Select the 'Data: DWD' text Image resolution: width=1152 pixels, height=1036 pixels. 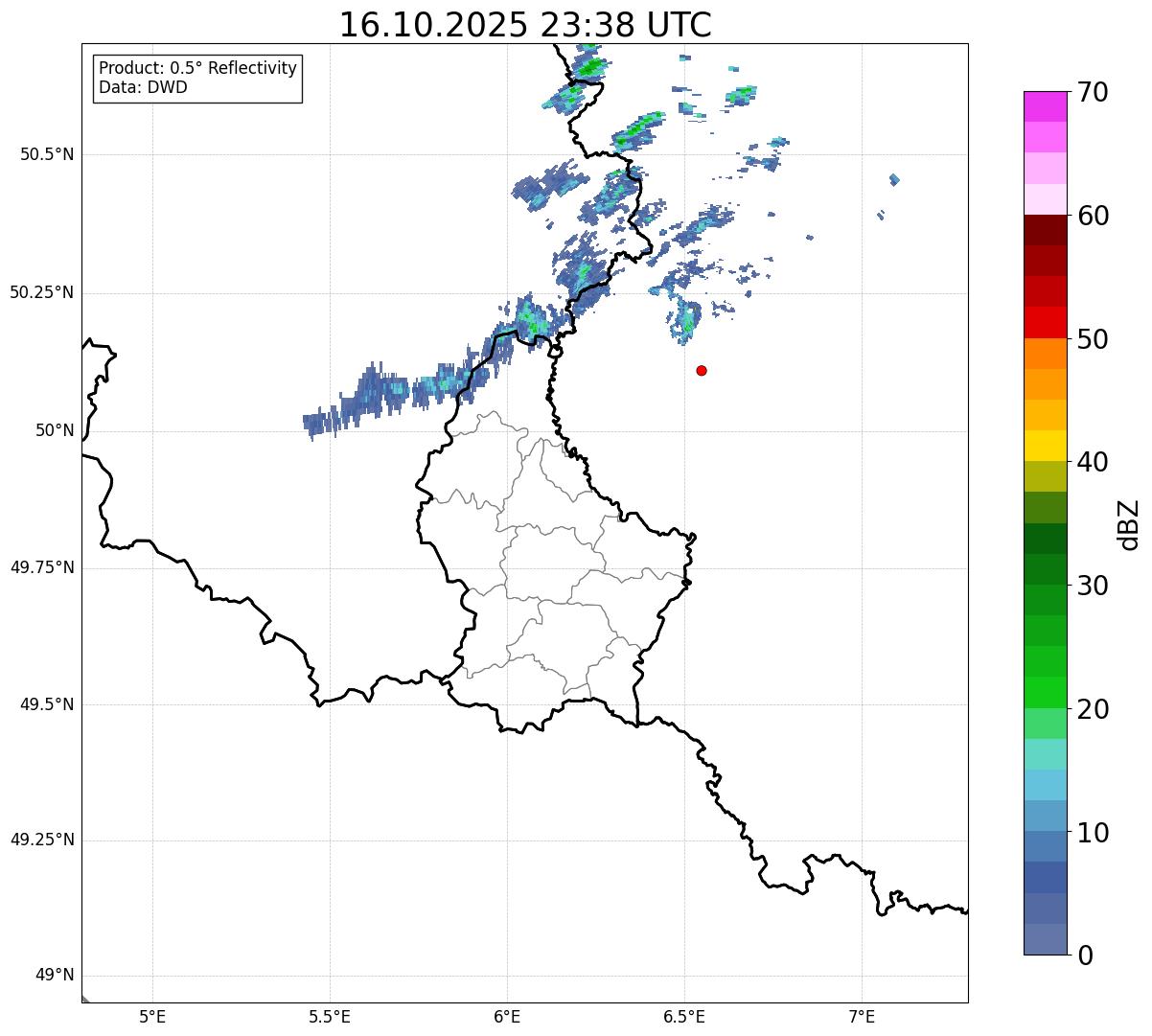(143, 87)
